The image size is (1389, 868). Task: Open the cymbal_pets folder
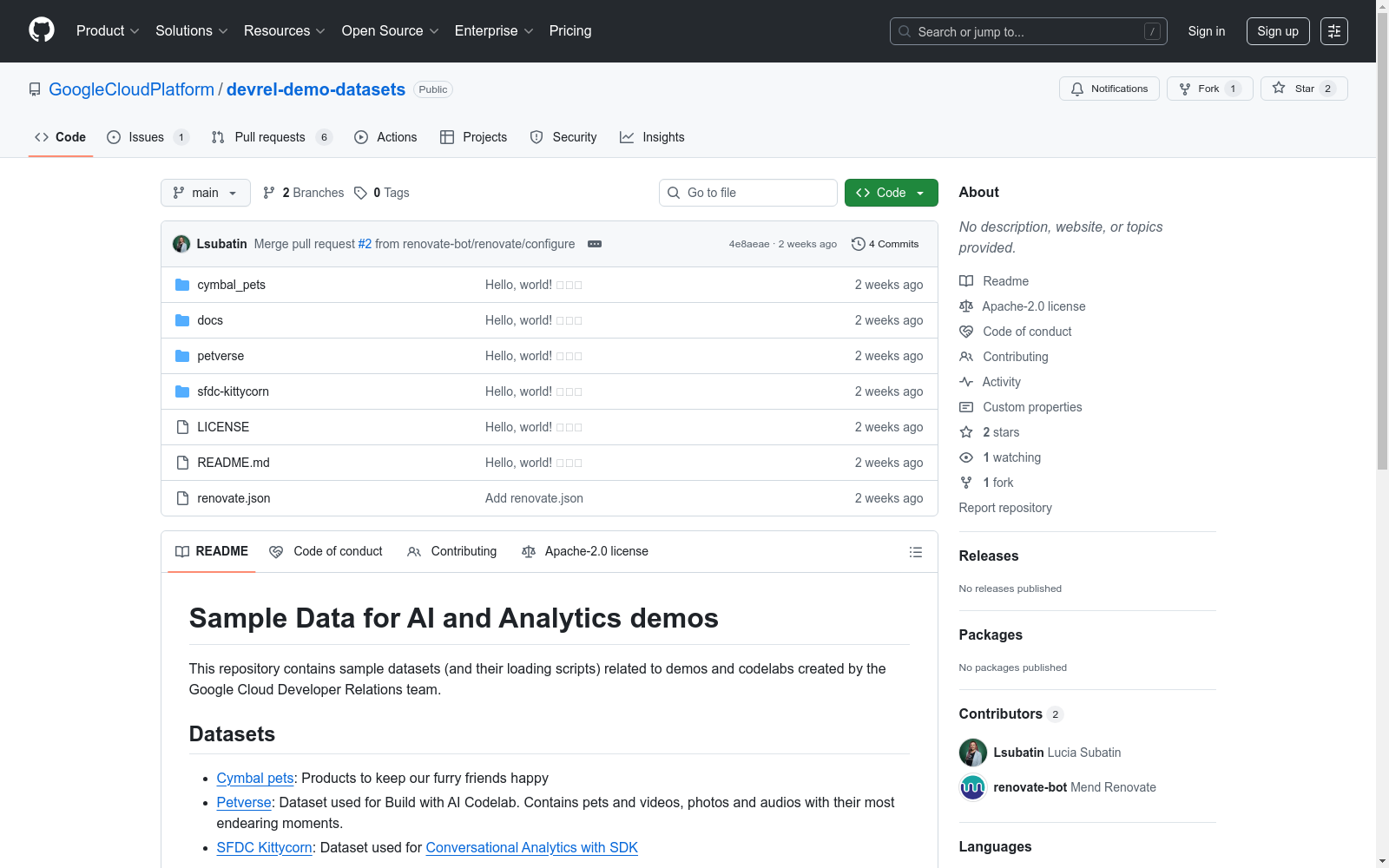(x=231, y=285)
